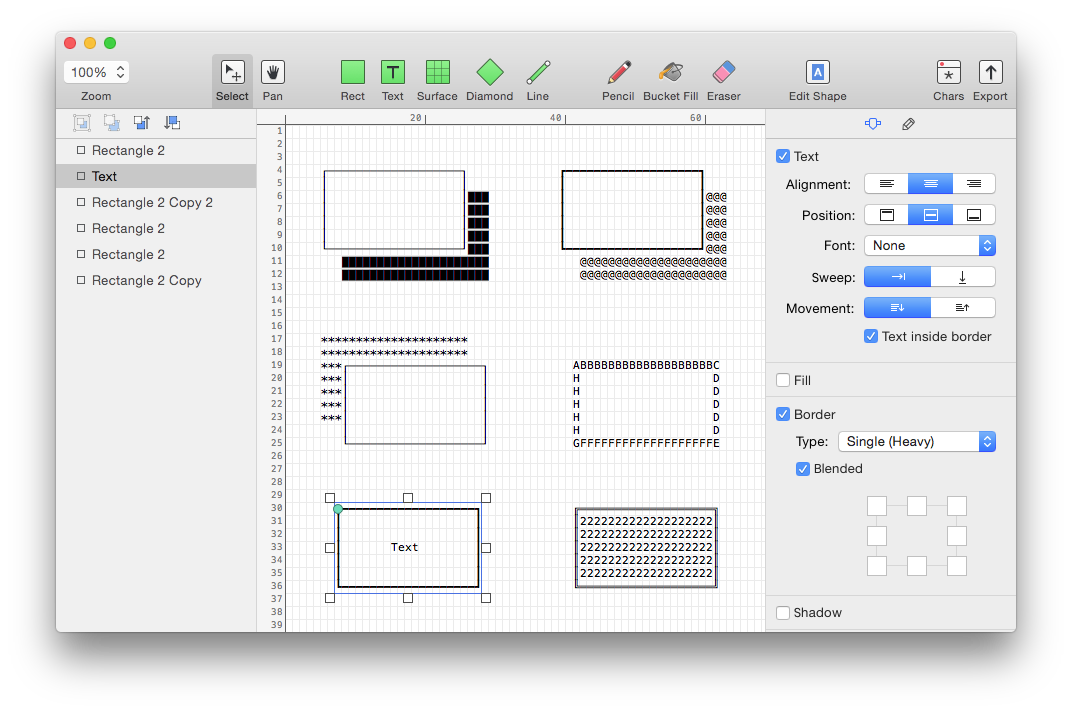Open the Chars palette
The height and width of the screenshot is (712, 1072).
pos(948,73)
